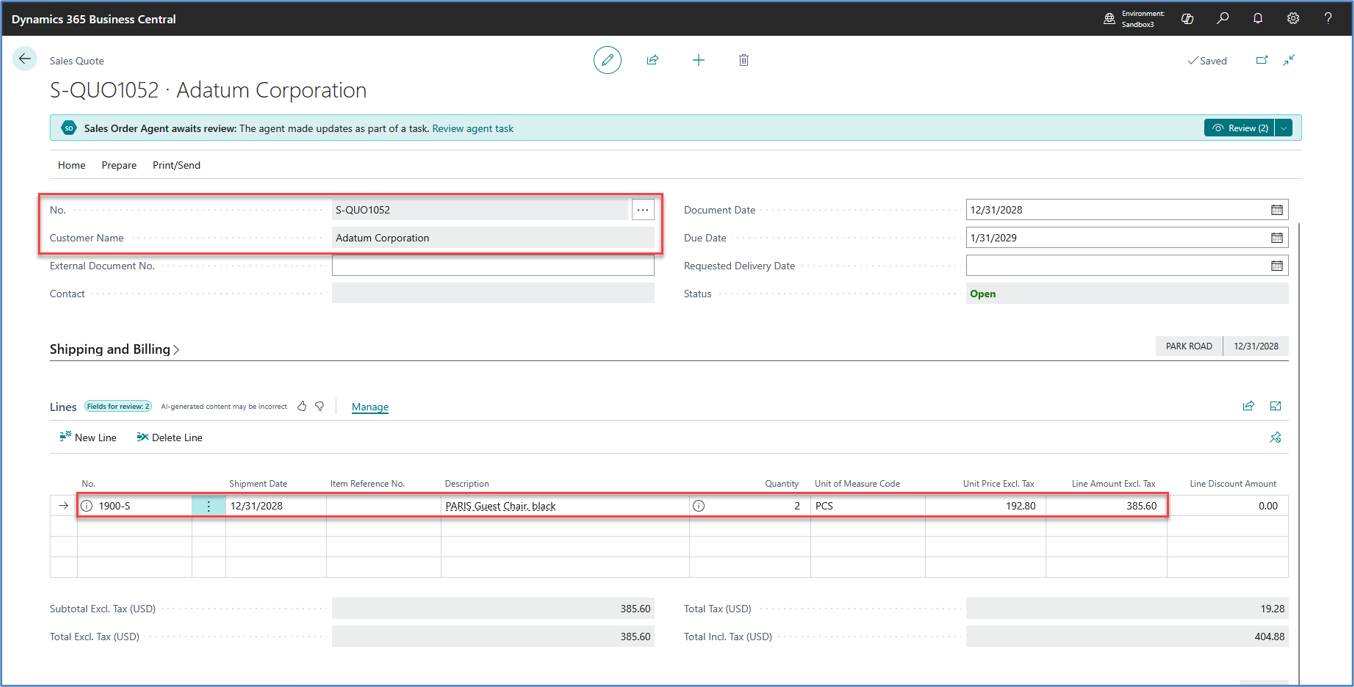The image size is (1354, 687).
Task: Select the PCS unit of measure cell
Action: pyautogui.click(x=868, y=506)
